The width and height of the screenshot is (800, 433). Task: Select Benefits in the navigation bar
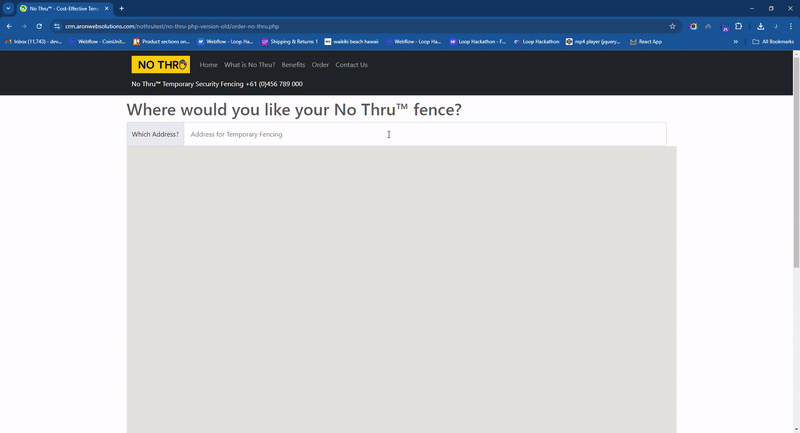point(293,65)
